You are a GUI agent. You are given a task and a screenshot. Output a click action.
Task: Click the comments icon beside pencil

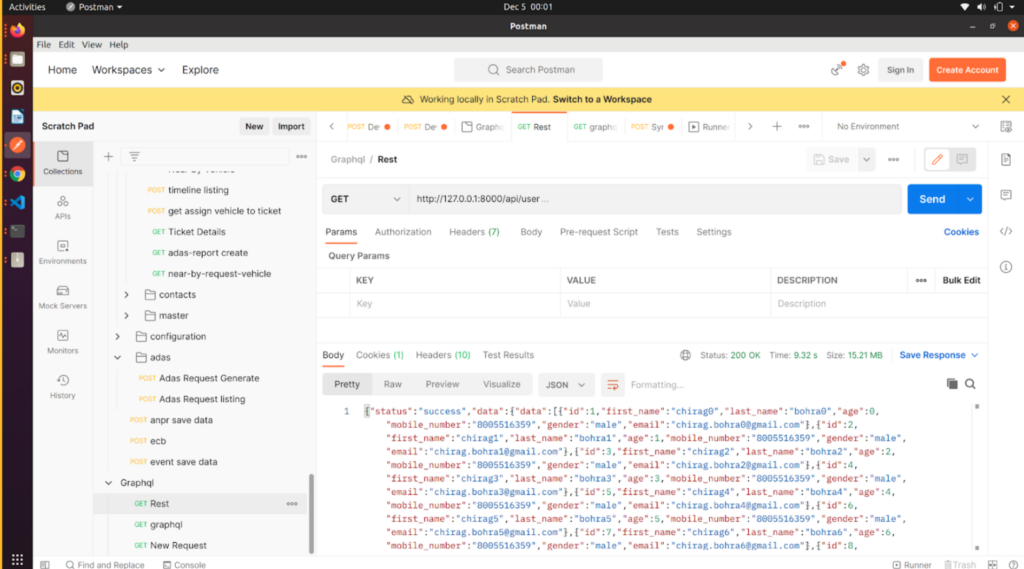[962, 159]
